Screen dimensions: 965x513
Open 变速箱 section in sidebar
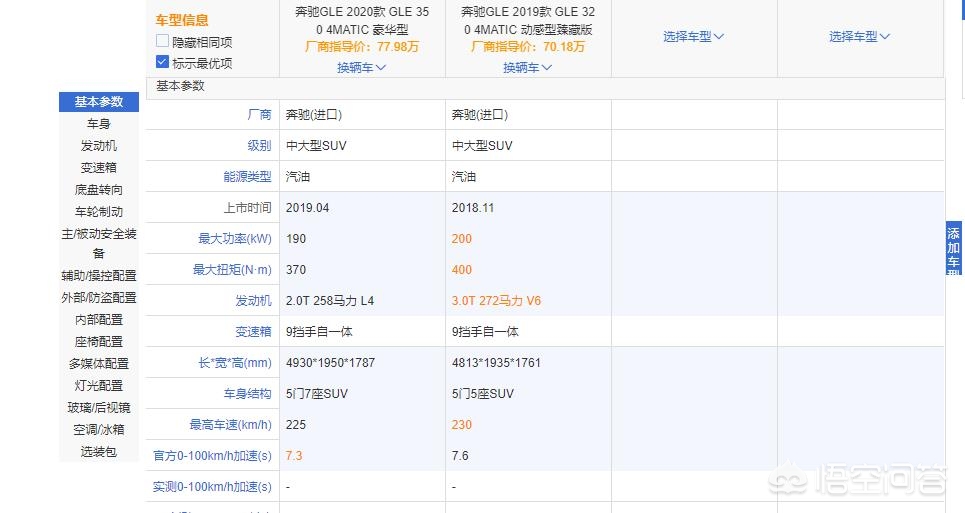pyautogui.click(x=99, y=167)
